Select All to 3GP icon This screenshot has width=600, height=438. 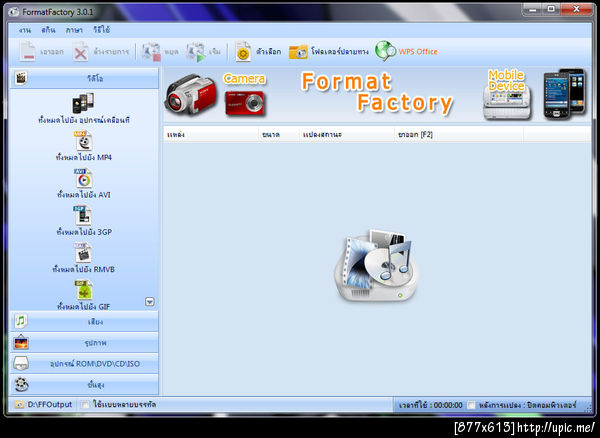click(83, 215)
